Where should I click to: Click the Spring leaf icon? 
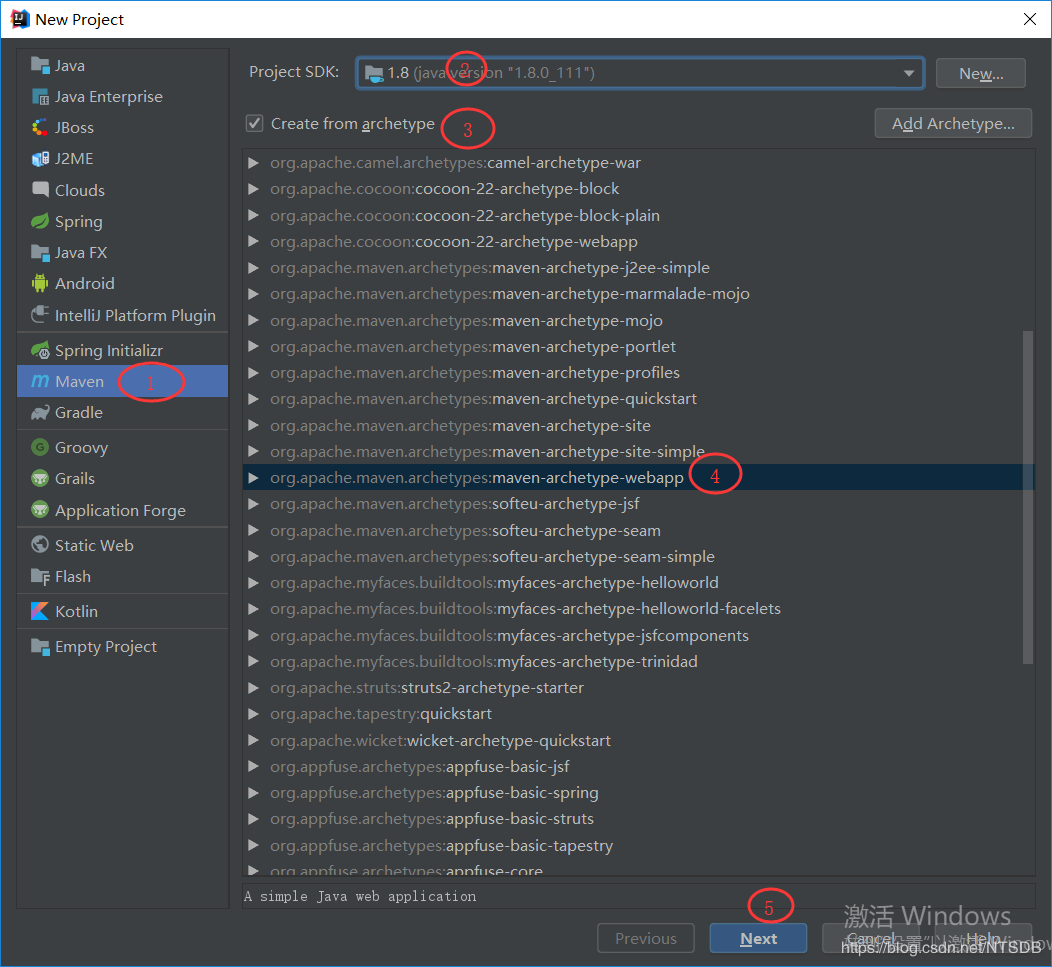click(x=40, y=221)
